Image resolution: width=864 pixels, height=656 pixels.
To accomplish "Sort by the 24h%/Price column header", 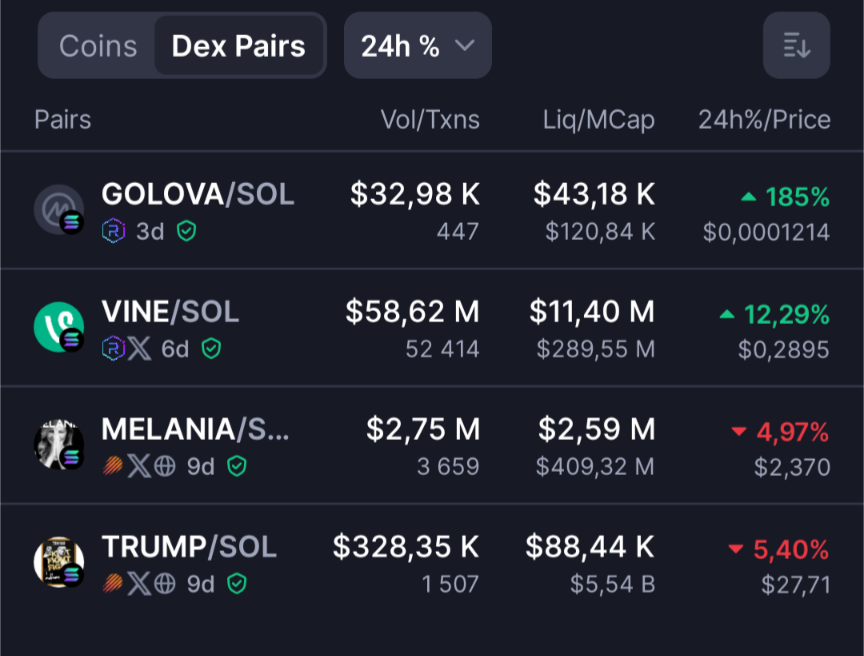I will (763, 120).
